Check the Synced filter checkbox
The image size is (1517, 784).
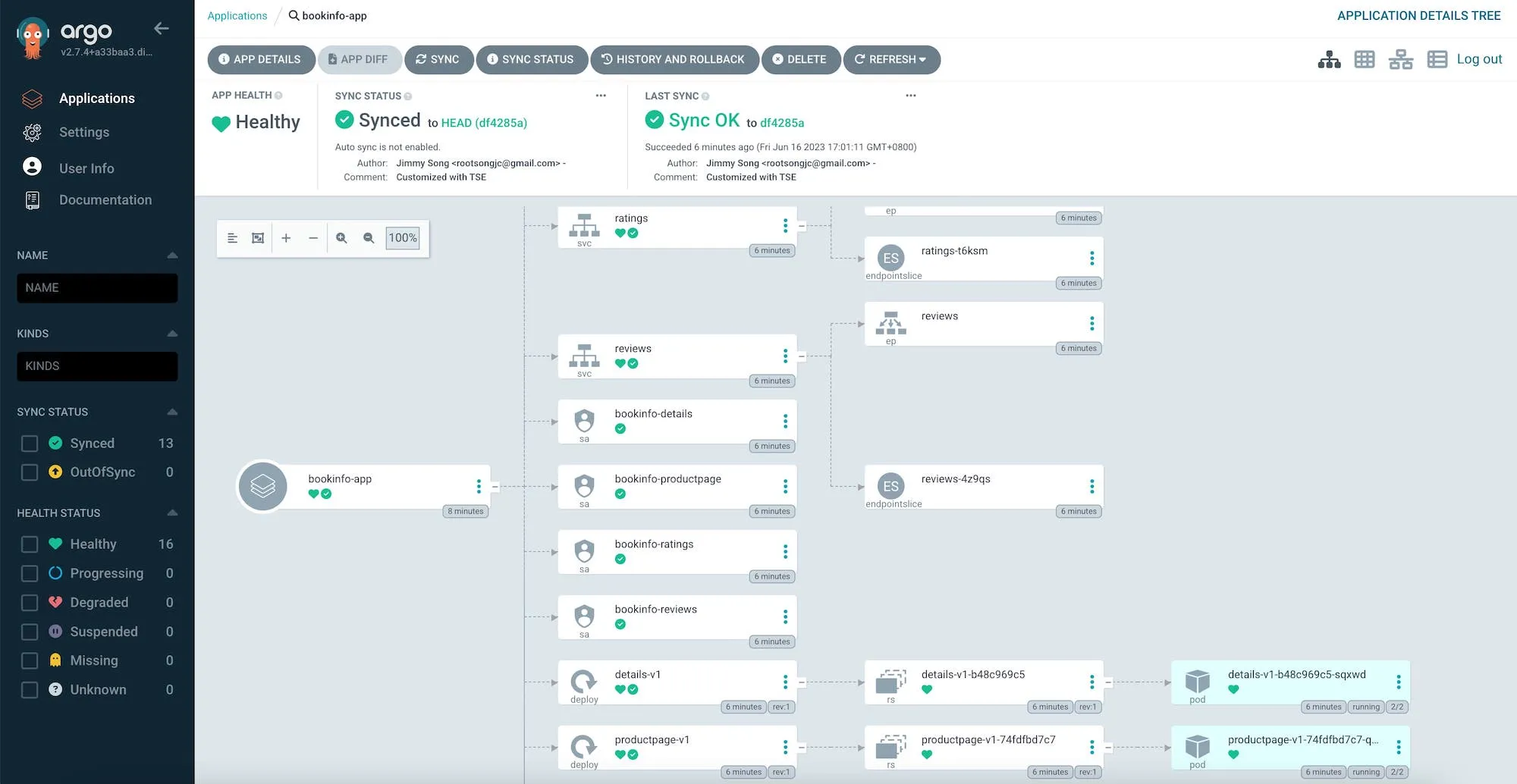[30, 444]
